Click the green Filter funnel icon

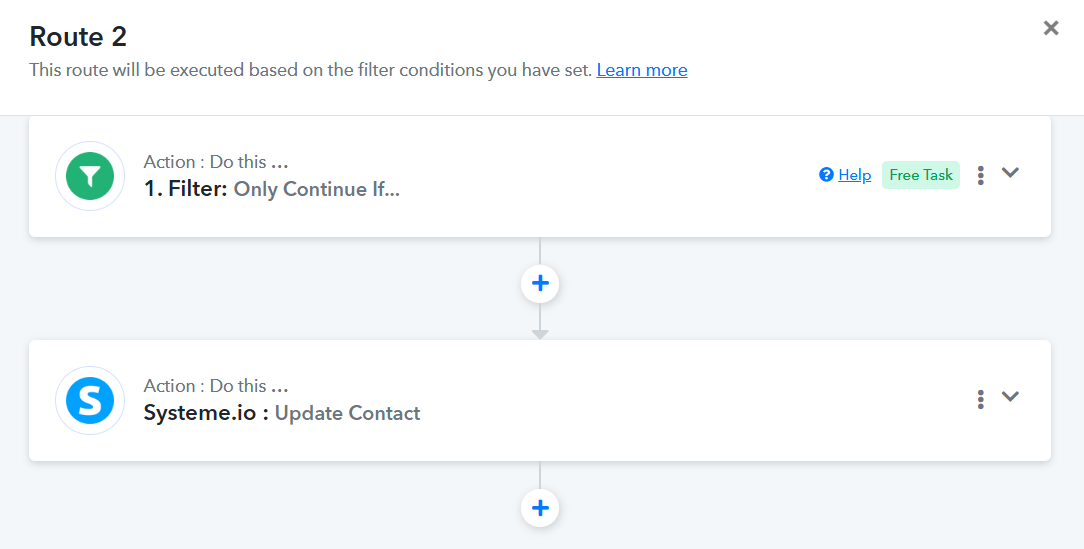(x=90, y=177)
